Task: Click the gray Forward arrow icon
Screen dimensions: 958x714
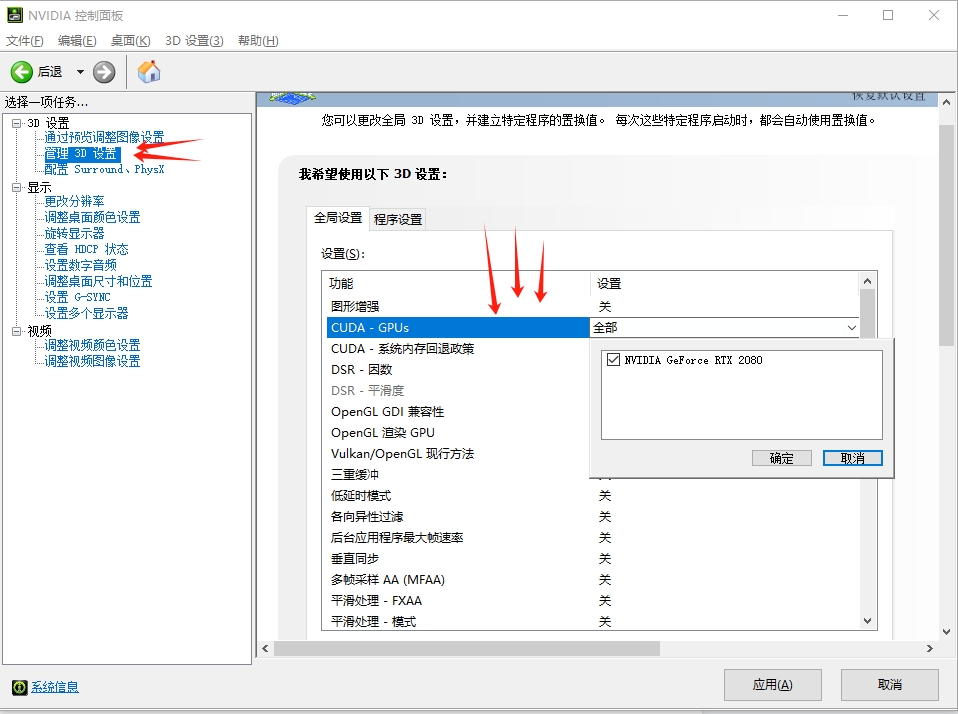Action: (x=104, y=72)
